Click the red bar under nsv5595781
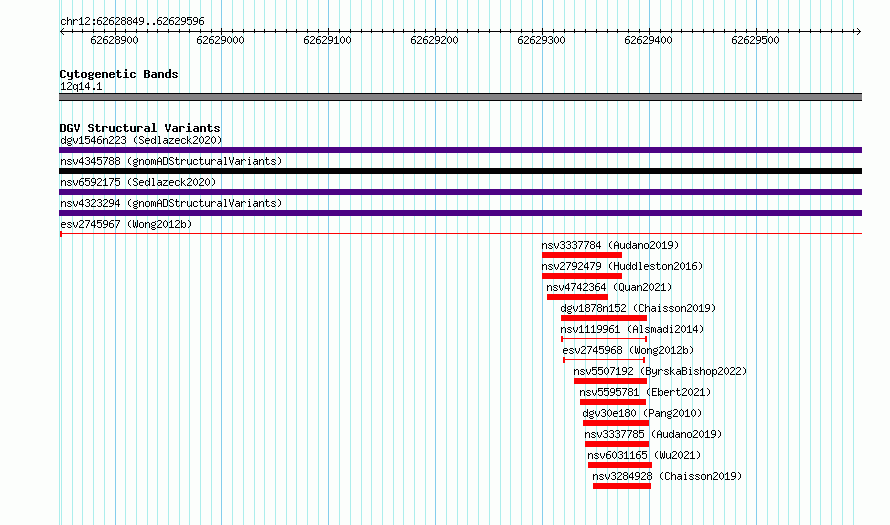This screenshot has height=525, width=890. click(613, 402)
